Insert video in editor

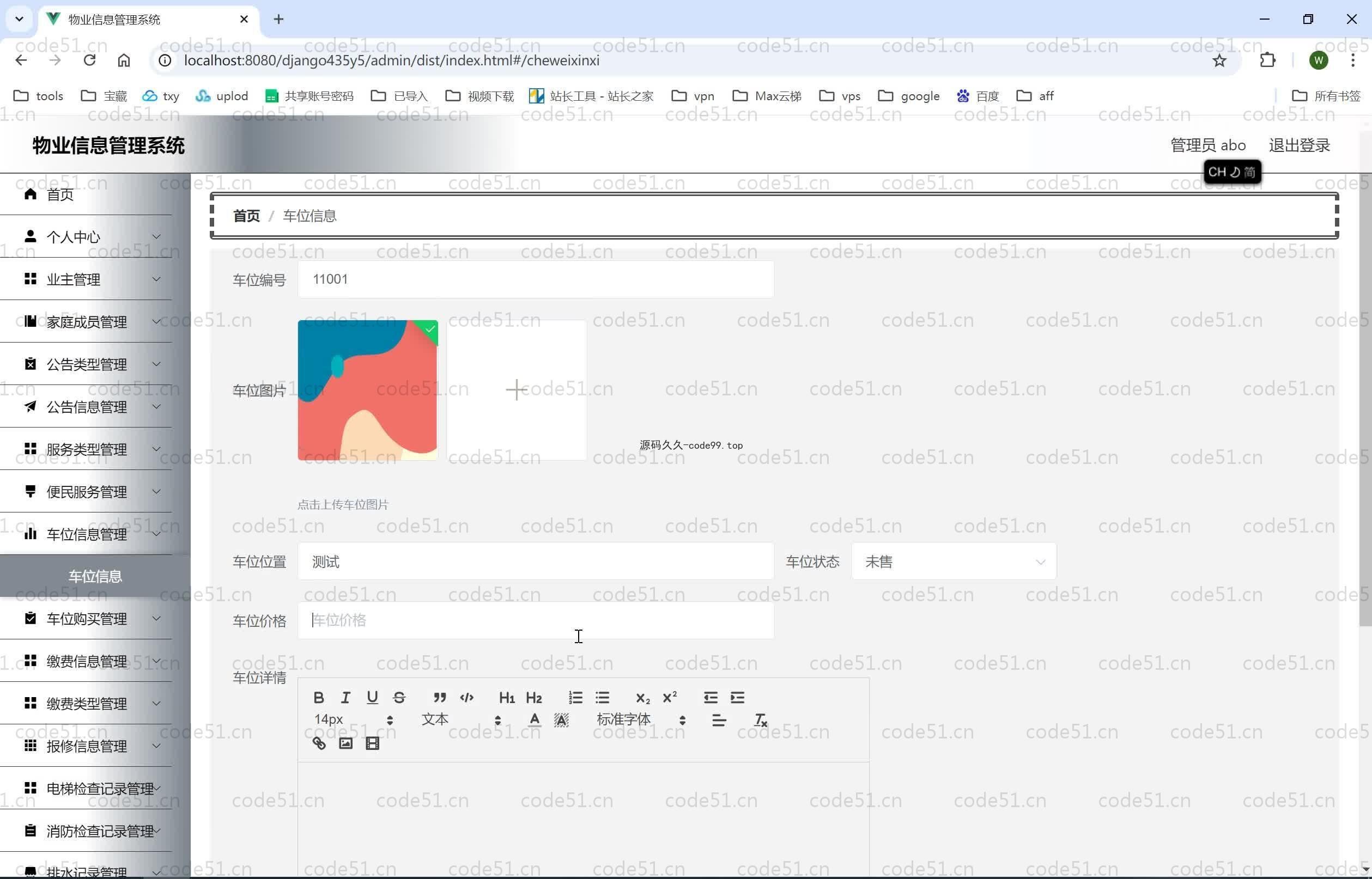tap(372, 744)
